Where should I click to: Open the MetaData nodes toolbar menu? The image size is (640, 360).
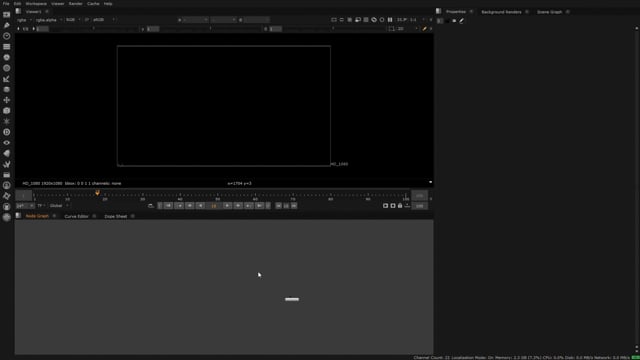[x=7, y=153]
